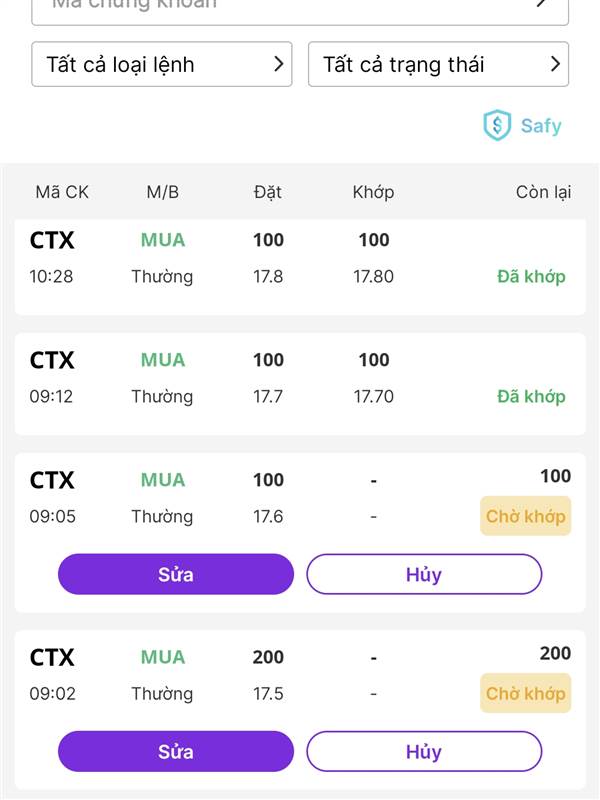Select 'Chờ khớp' badge on 17.6 order
Image resolution: width=600 pixels, height=800 pixels.
[x=526, y=516]
